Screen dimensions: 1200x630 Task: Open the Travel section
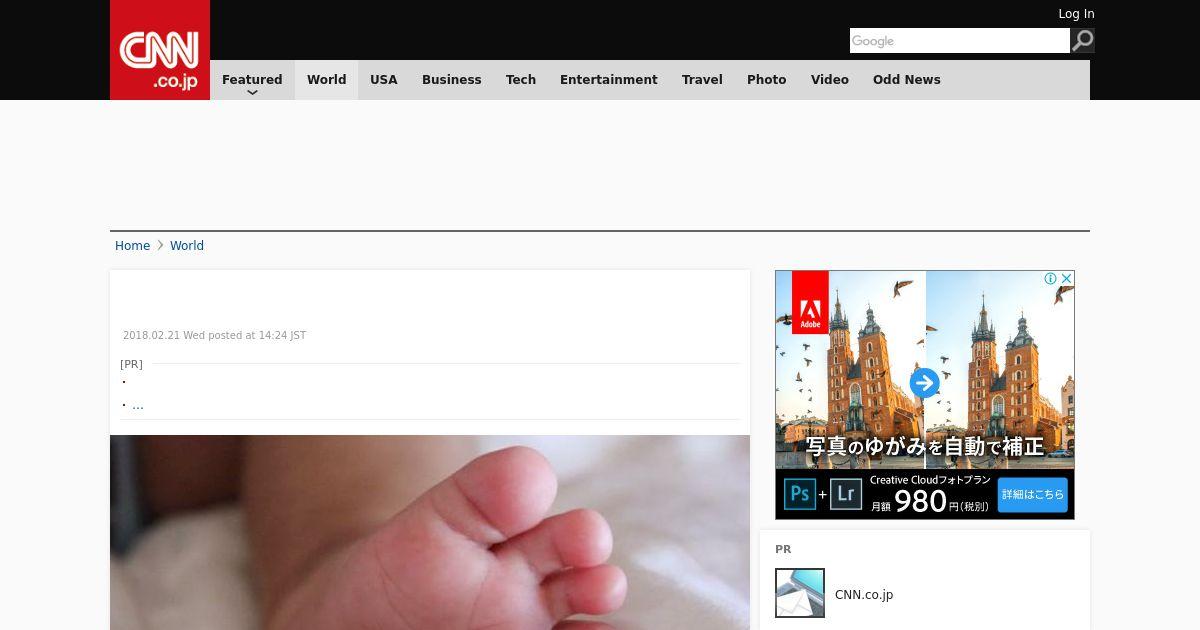[702, 80]
